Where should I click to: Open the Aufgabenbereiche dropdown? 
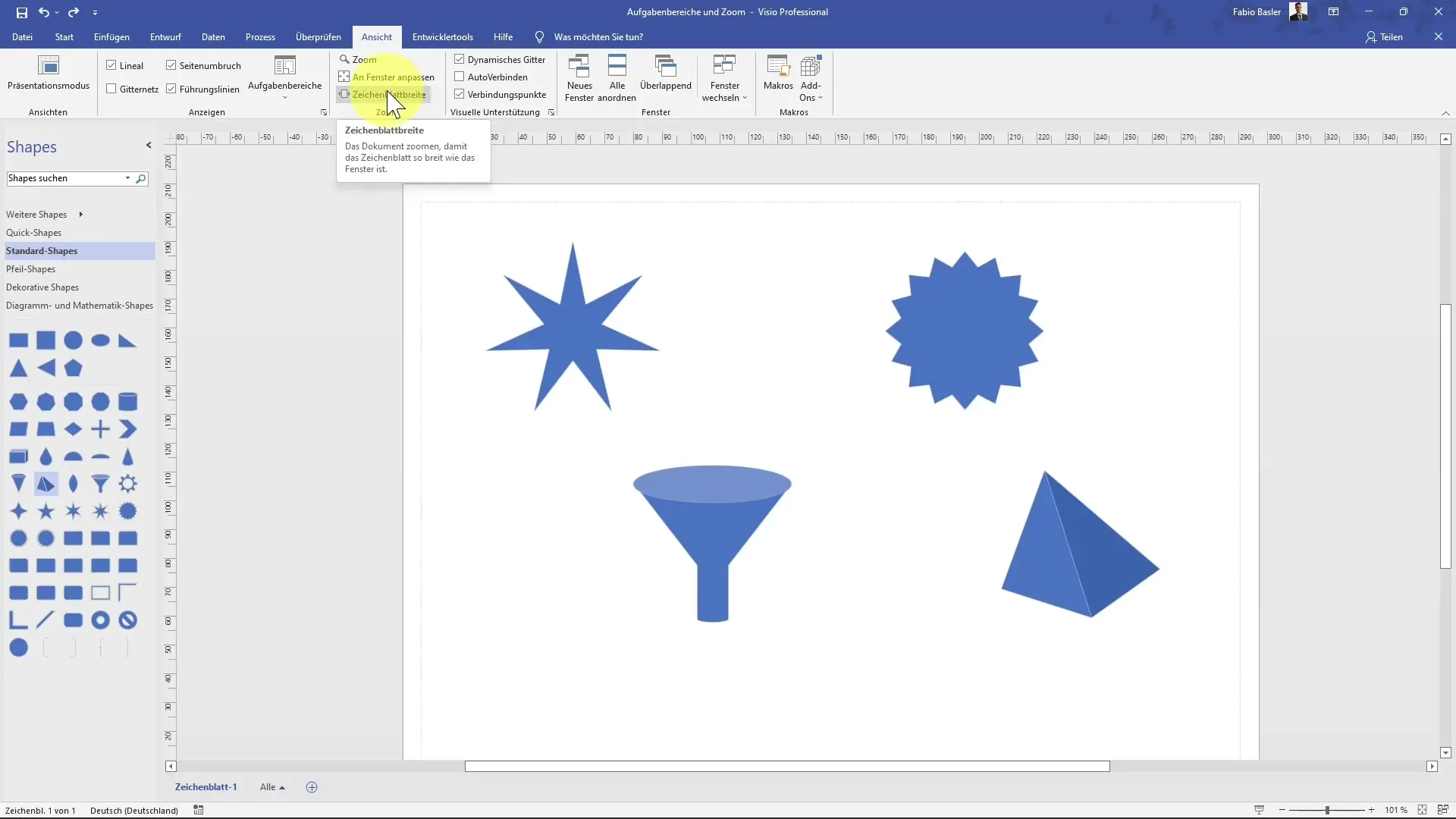click(285, 78)
